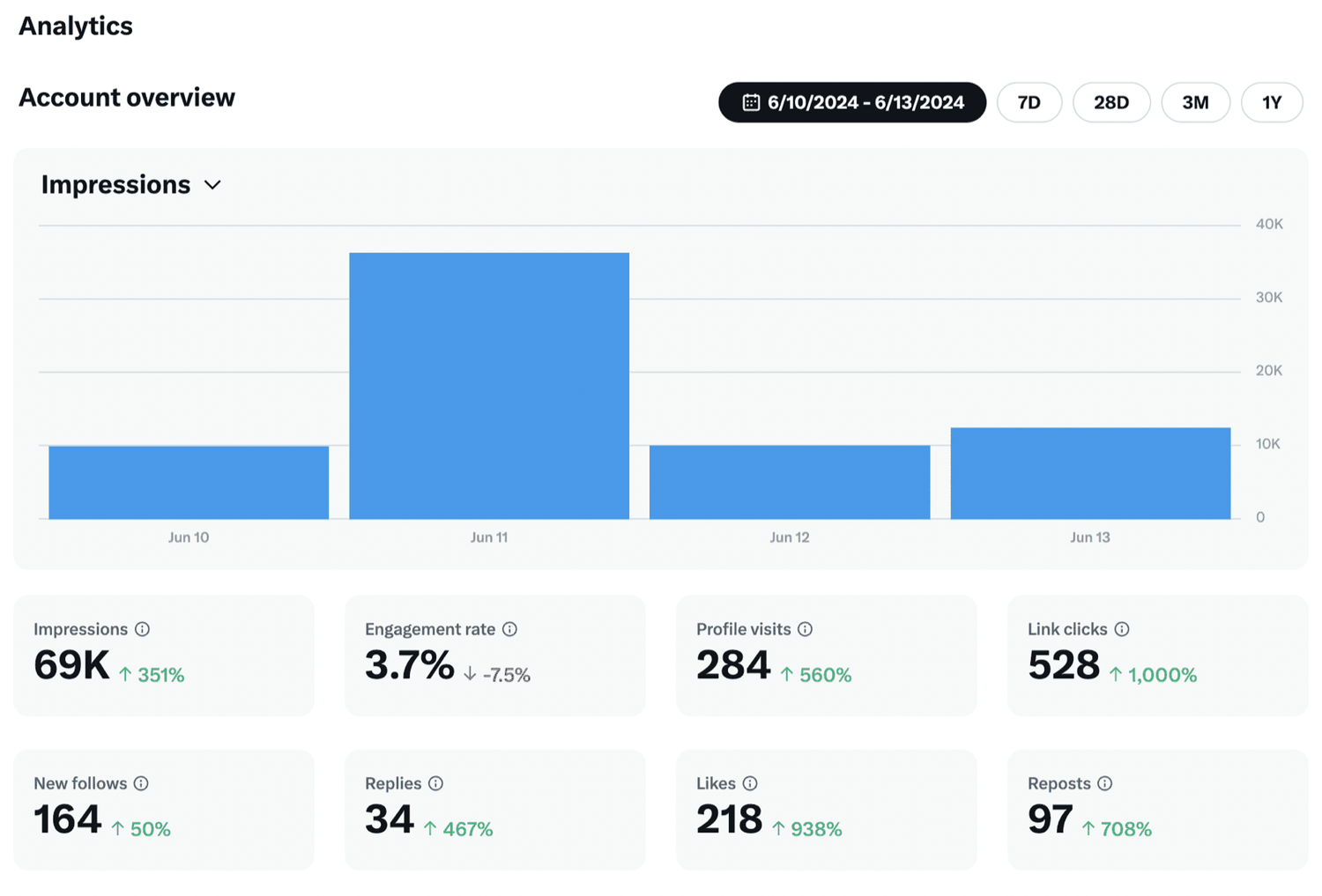Click the 708% increase indicator
This screenshot has height=896, width=1322.
pyautogui.click(x=1117, y=829)
